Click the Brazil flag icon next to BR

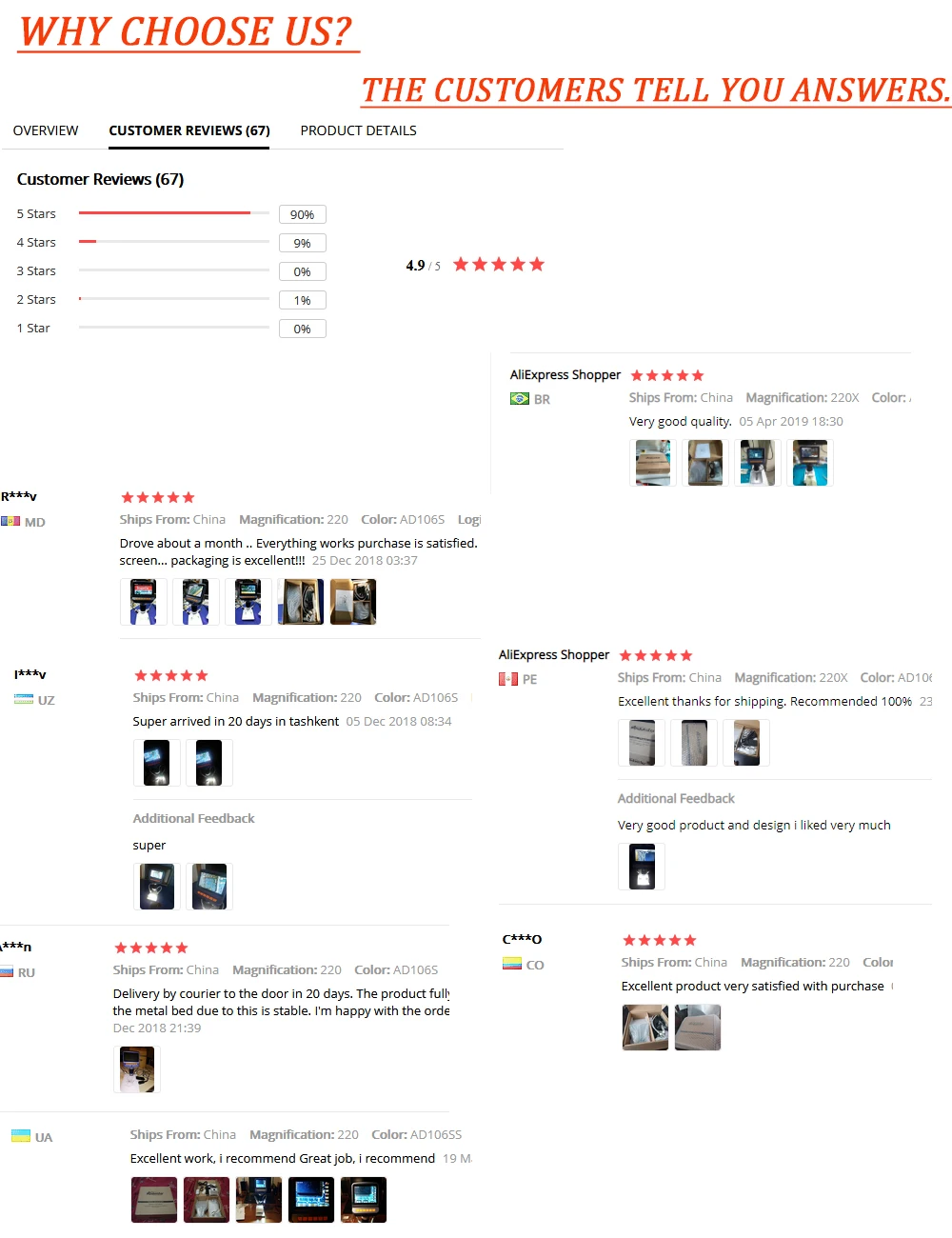tap(520, 399)
